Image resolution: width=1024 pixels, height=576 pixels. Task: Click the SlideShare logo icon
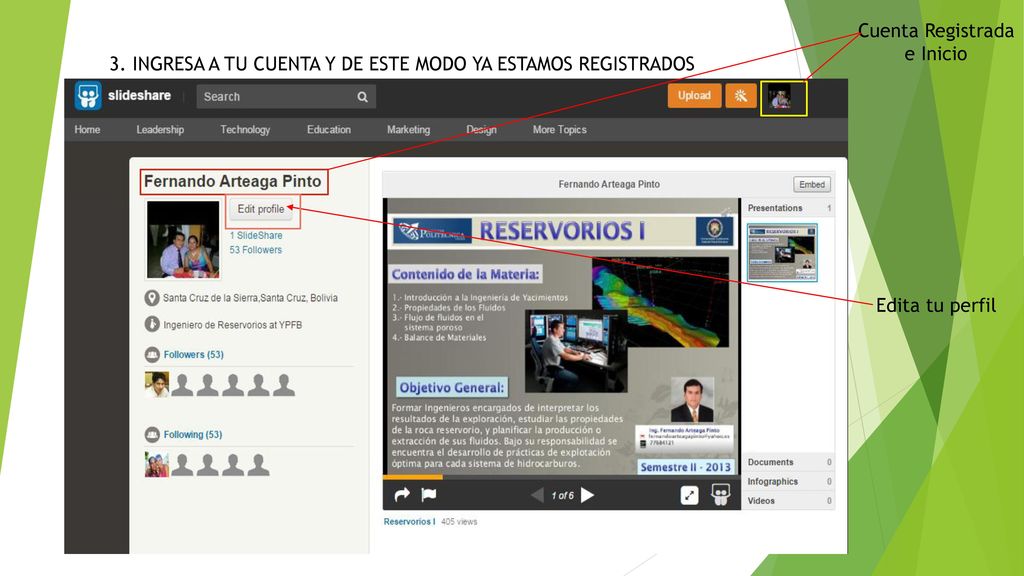click(x=88, y=95)
